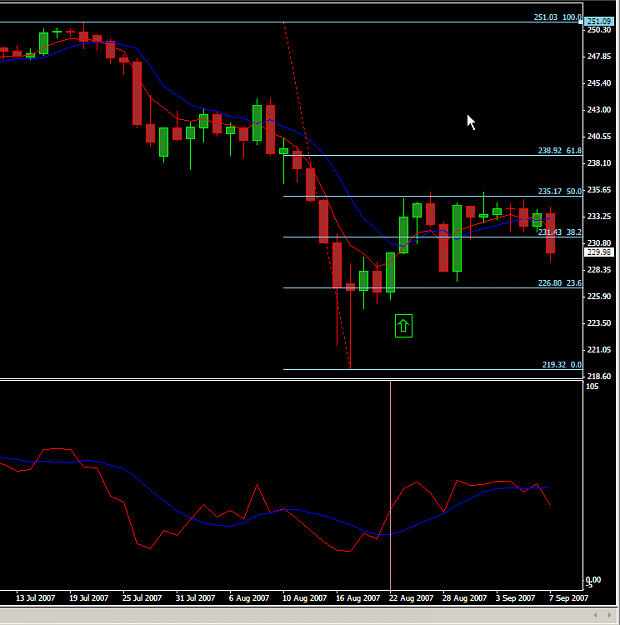The image size is (620, 625).
Task: Click the Fibonacci label 235.17 50.0
Action: [559, 191]
